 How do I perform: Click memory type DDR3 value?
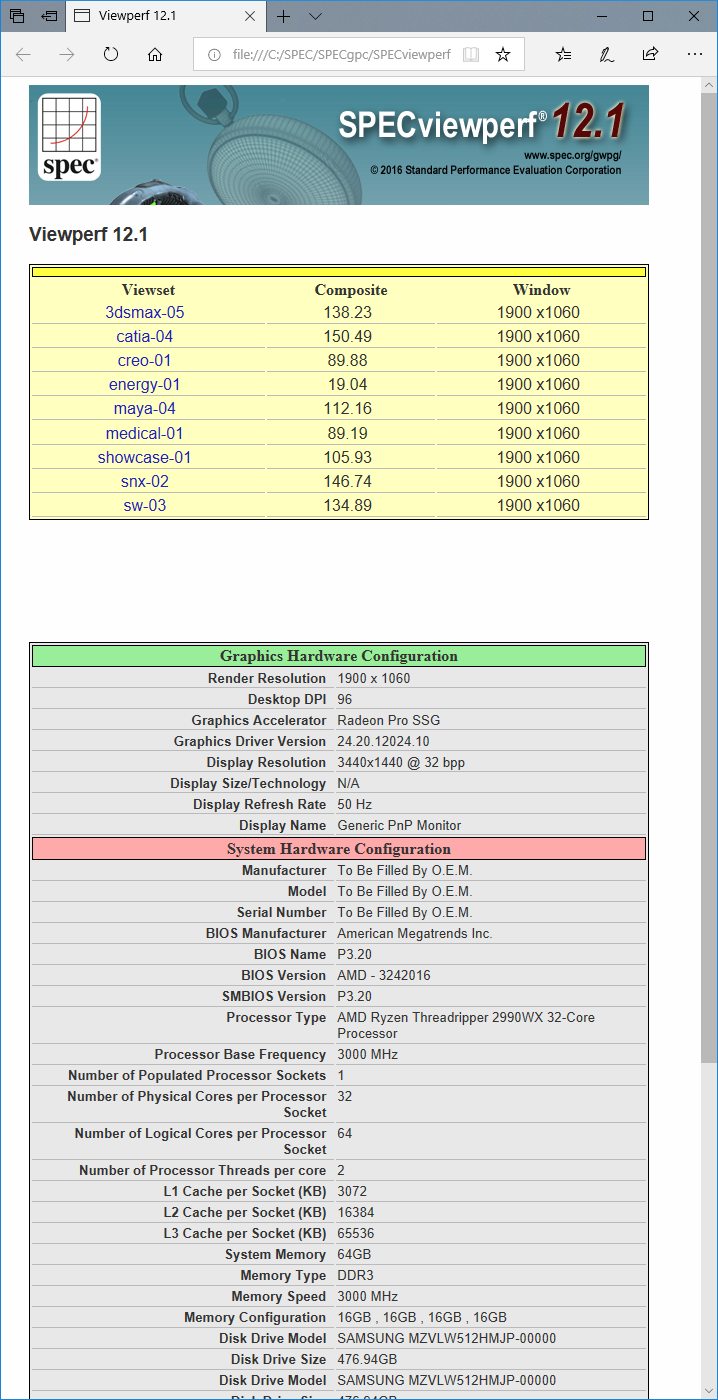coord(355,1275)
